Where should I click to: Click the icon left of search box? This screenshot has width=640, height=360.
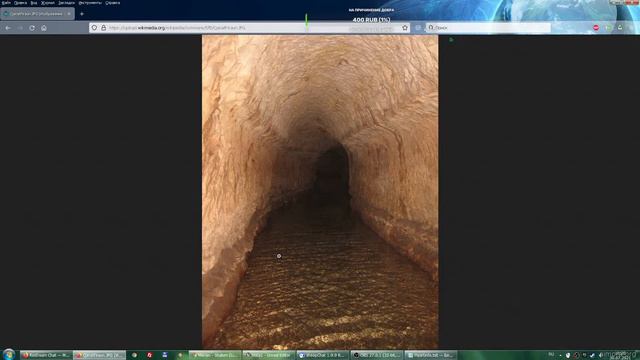click(418, 28)
